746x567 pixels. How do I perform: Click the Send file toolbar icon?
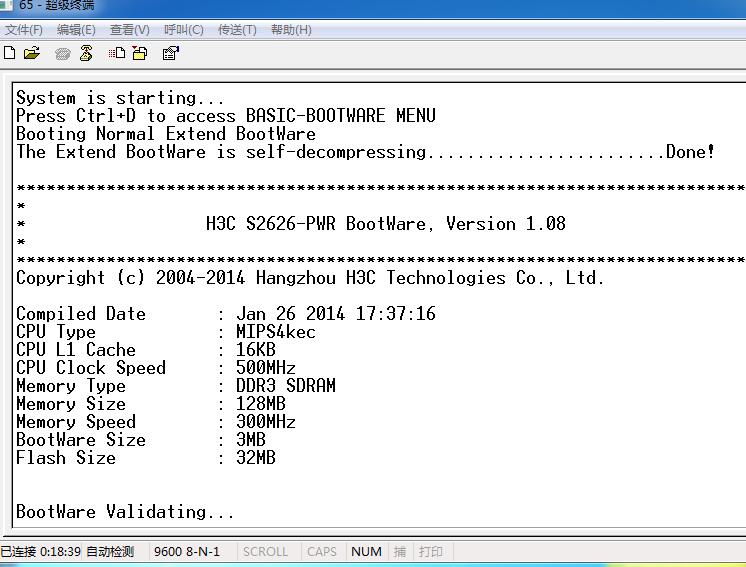pyautogui.click(x=117, y=53)
